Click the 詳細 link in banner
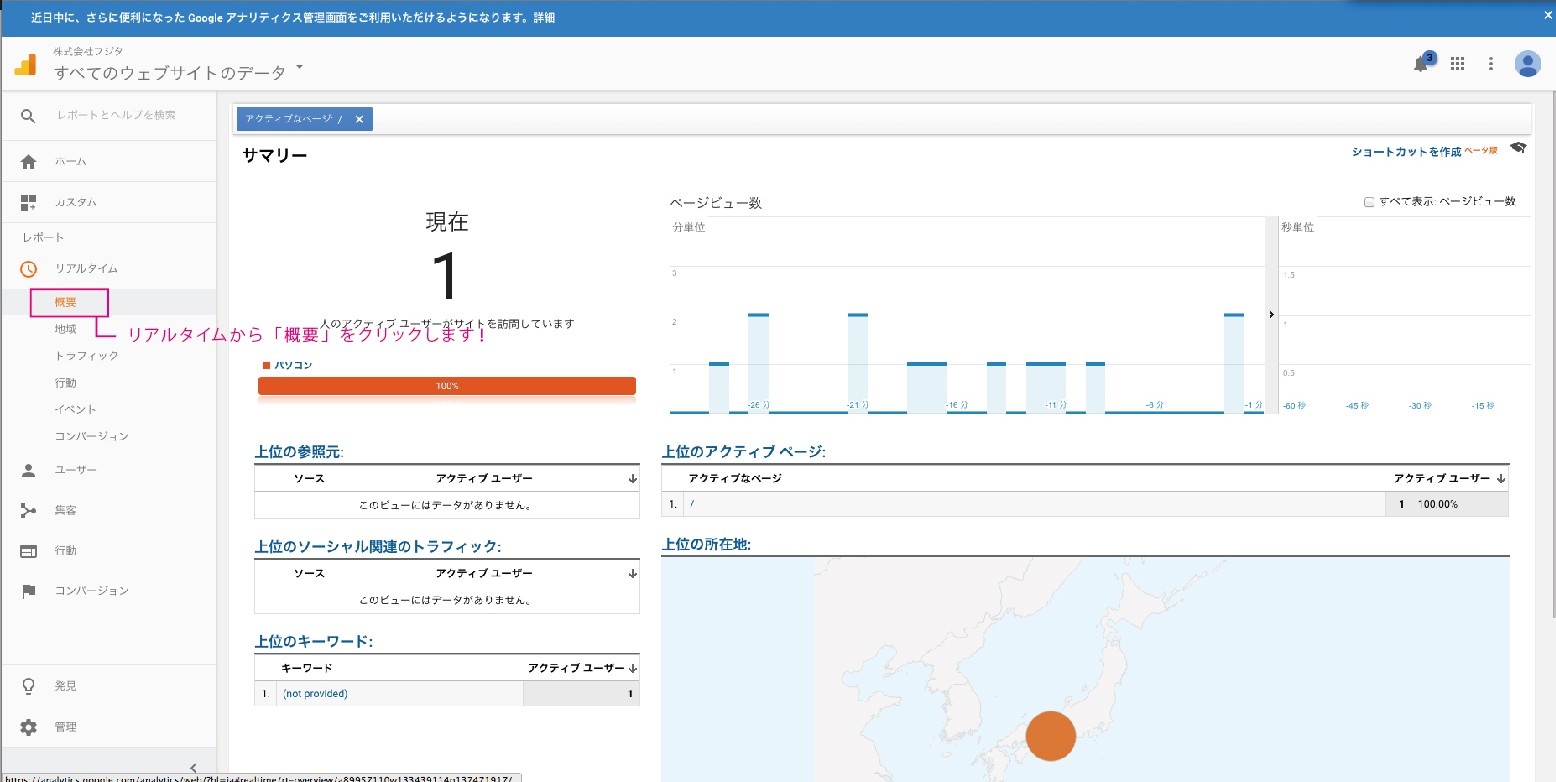This screenshot has width=1556, height=782. pyautogui.click(x=544, y=18)
